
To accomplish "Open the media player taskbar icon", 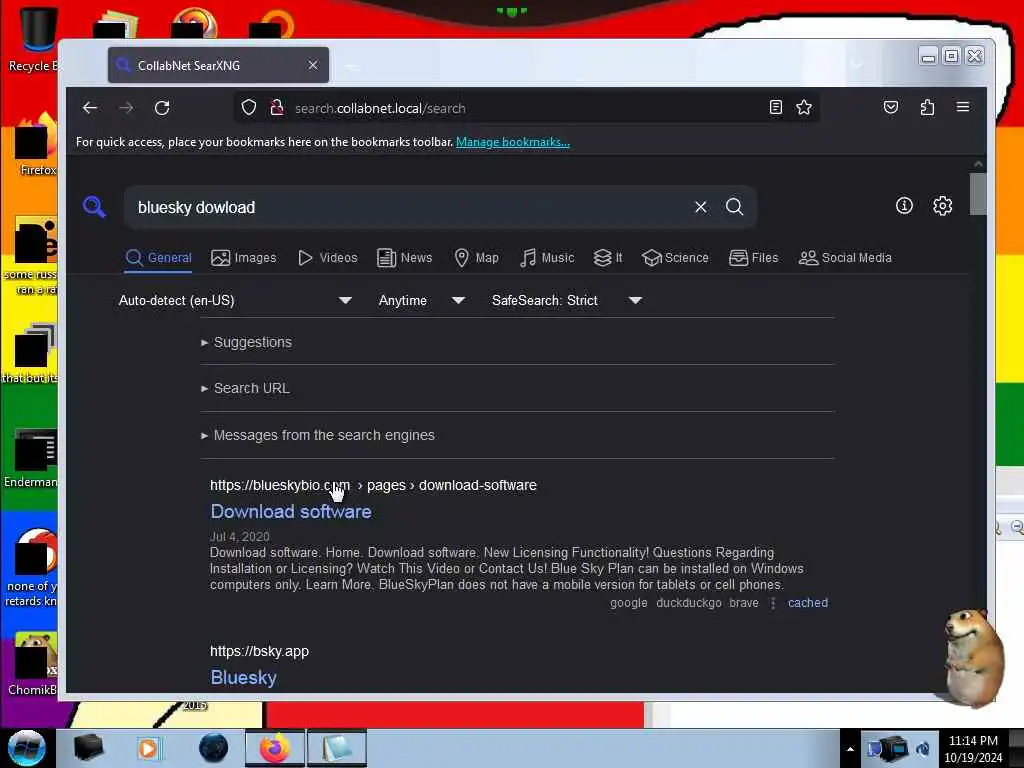I will (148, 748).
